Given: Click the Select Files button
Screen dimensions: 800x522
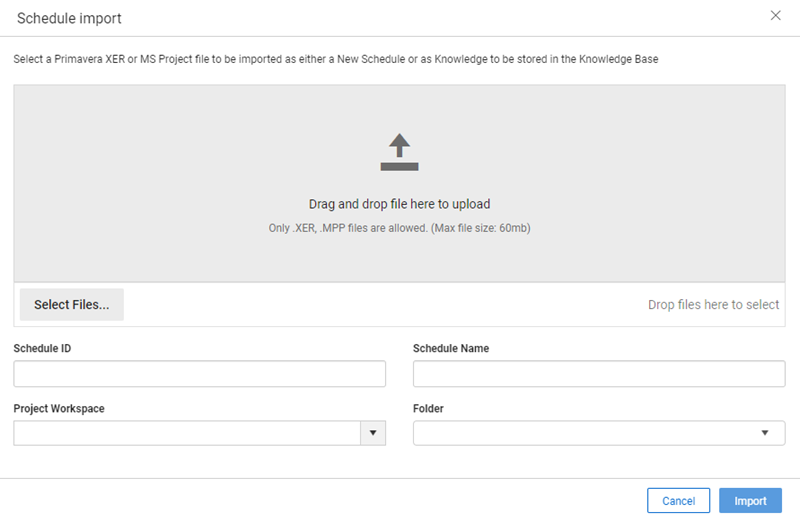Looking at the screenshot, I should pyautogui.click(x=71, y=305).
